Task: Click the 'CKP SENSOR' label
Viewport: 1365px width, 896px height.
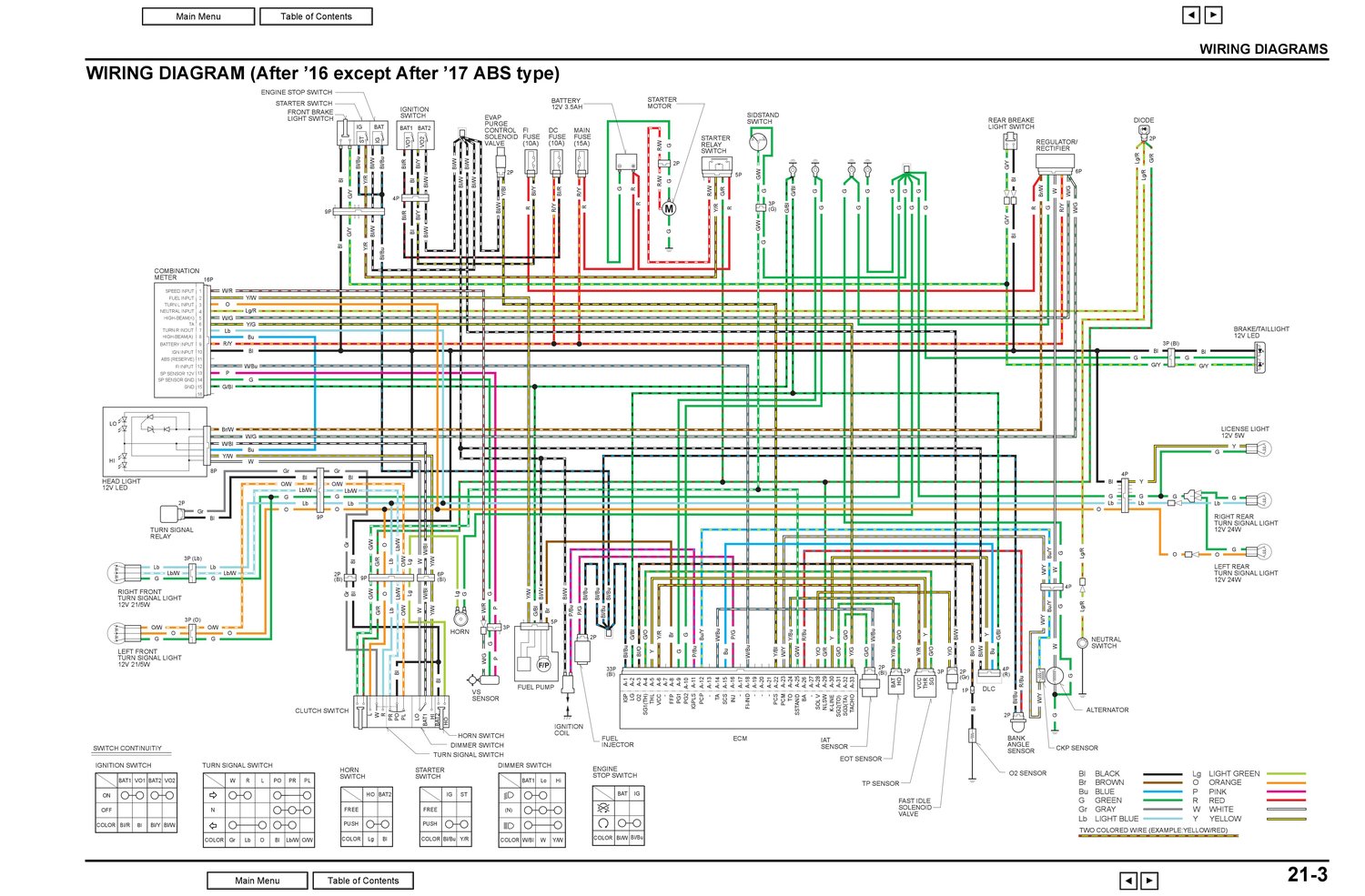Action: [1077, 748]
